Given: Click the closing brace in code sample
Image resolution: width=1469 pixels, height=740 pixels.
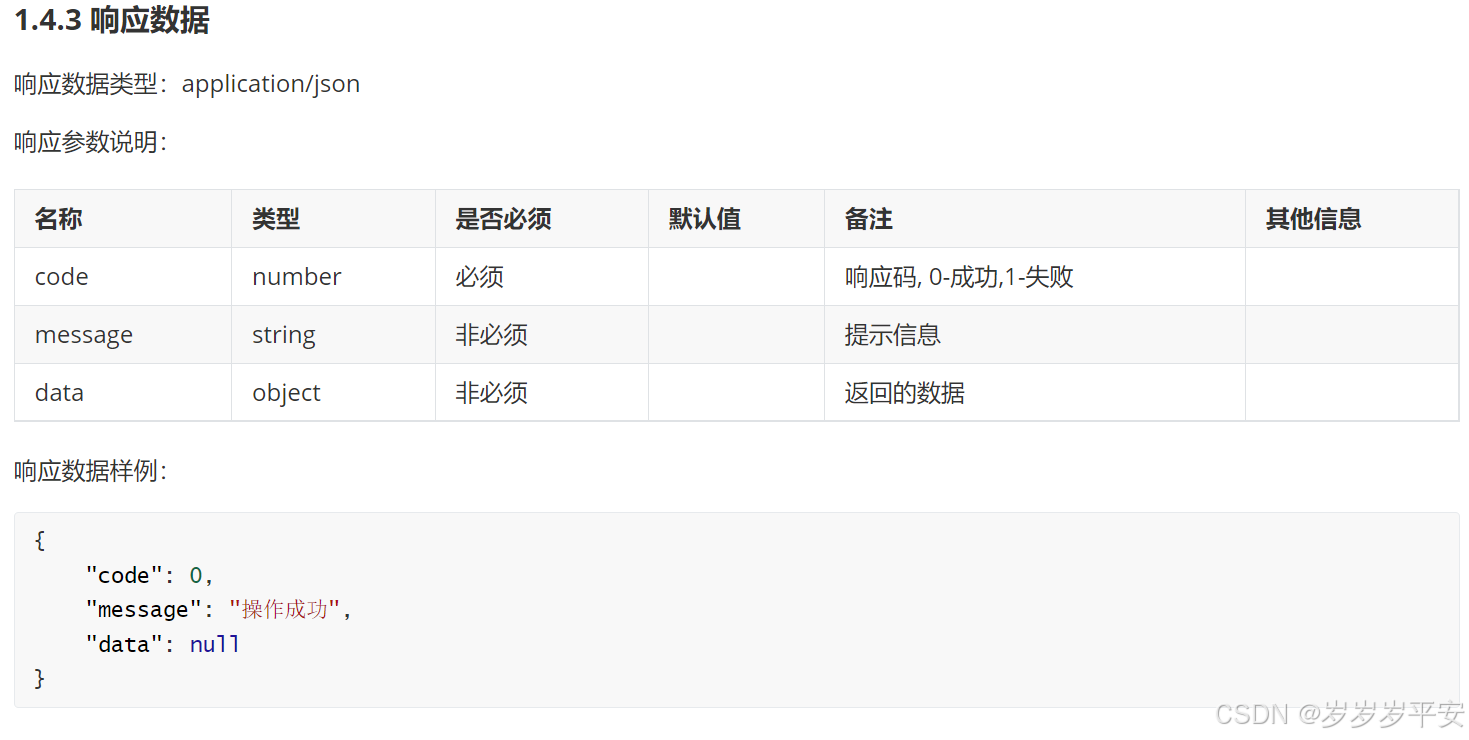Looking at the screenshot, I should pos(40,679).
